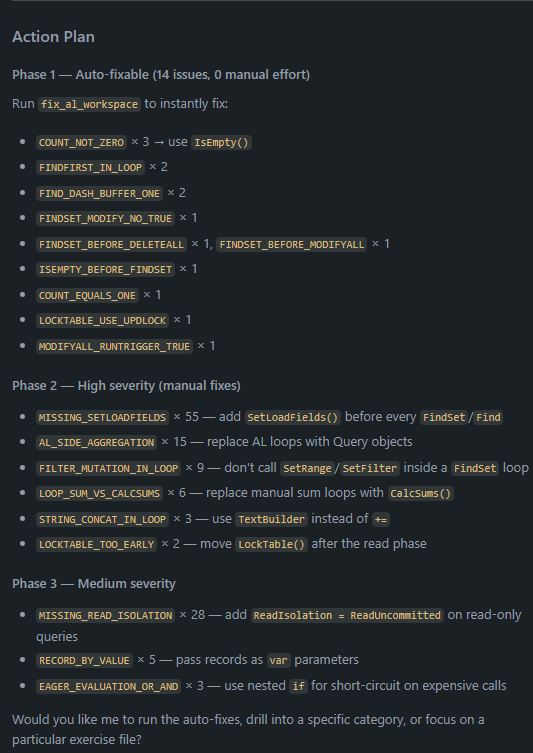Click the LOCKTABLE_USE_UPDLOCK tag
This screenshot has width=533, height=753.
[102, 320]
